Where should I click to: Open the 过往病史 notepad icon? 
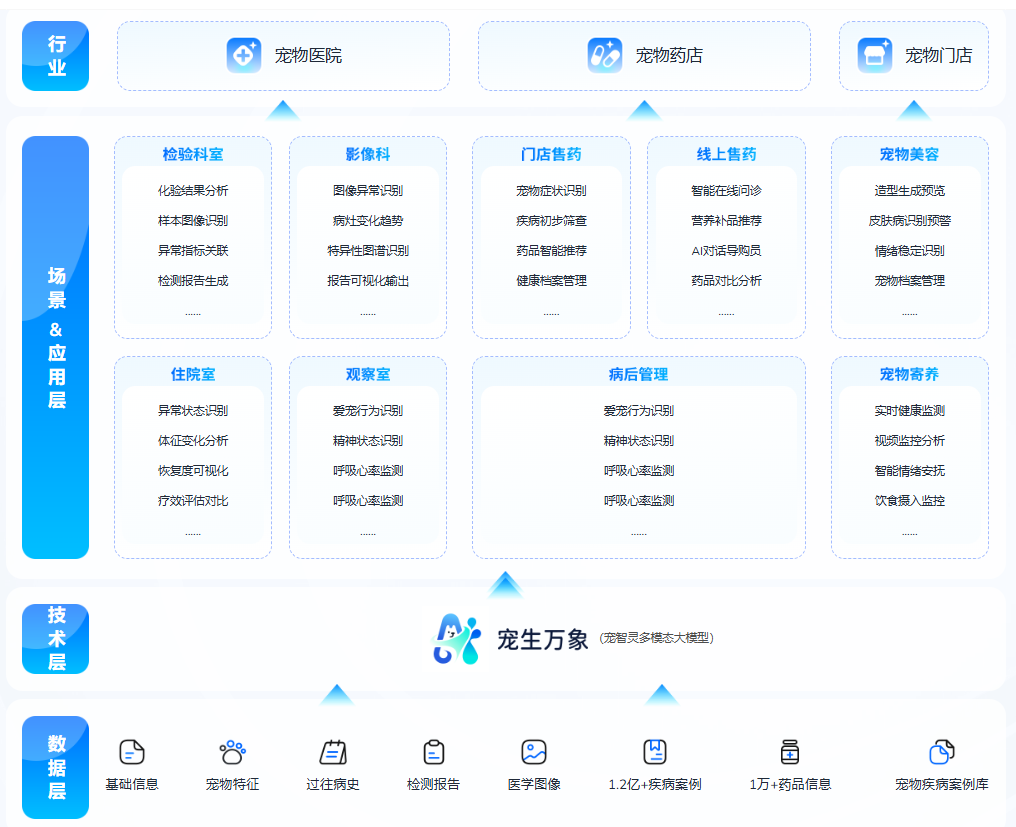coord(333,752)
